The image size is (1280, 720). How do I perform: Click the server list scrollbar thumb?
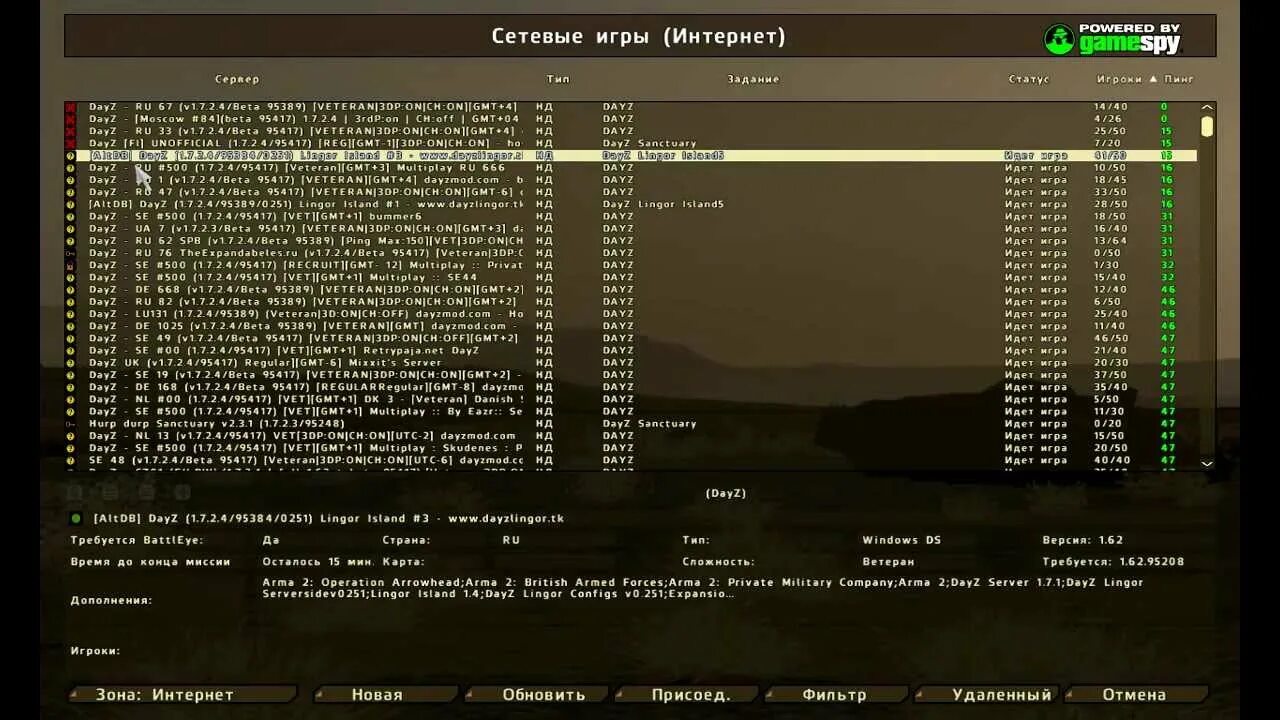1207,126
